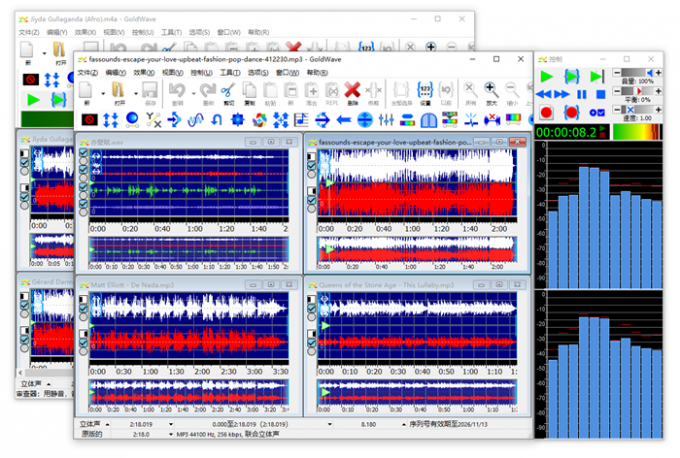Open 效果 menu in front GoldWave window
680x458 pixels.
[144, 72]
